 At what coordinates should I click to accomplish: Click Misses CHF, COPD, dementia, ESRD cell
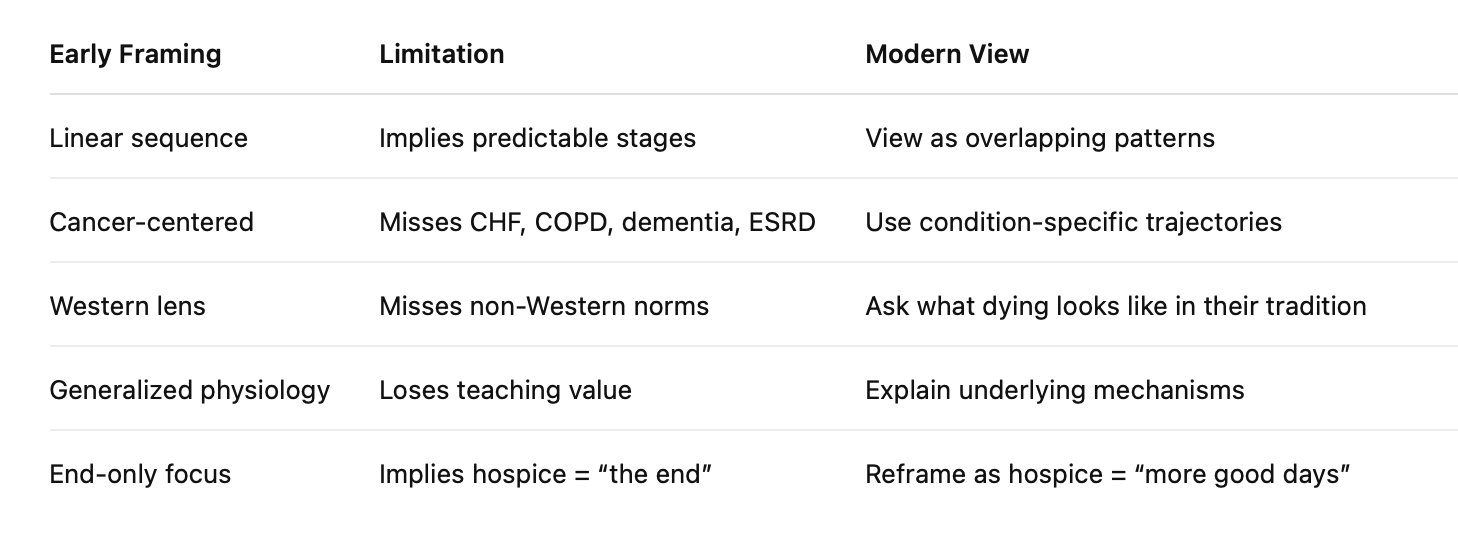597,221
